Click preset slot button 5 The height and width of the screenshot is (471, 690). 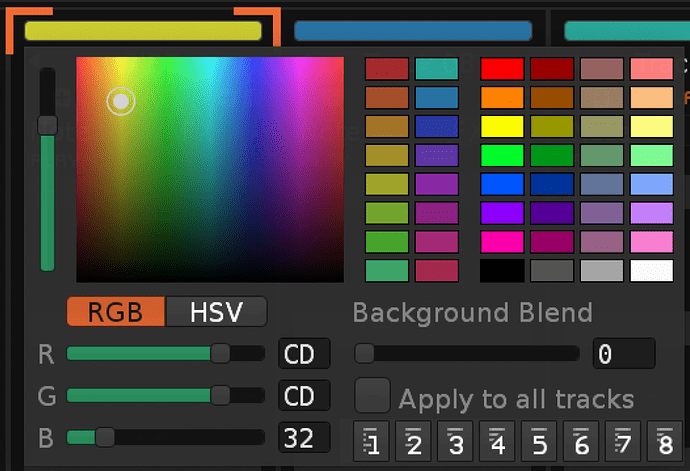point(540,441)
